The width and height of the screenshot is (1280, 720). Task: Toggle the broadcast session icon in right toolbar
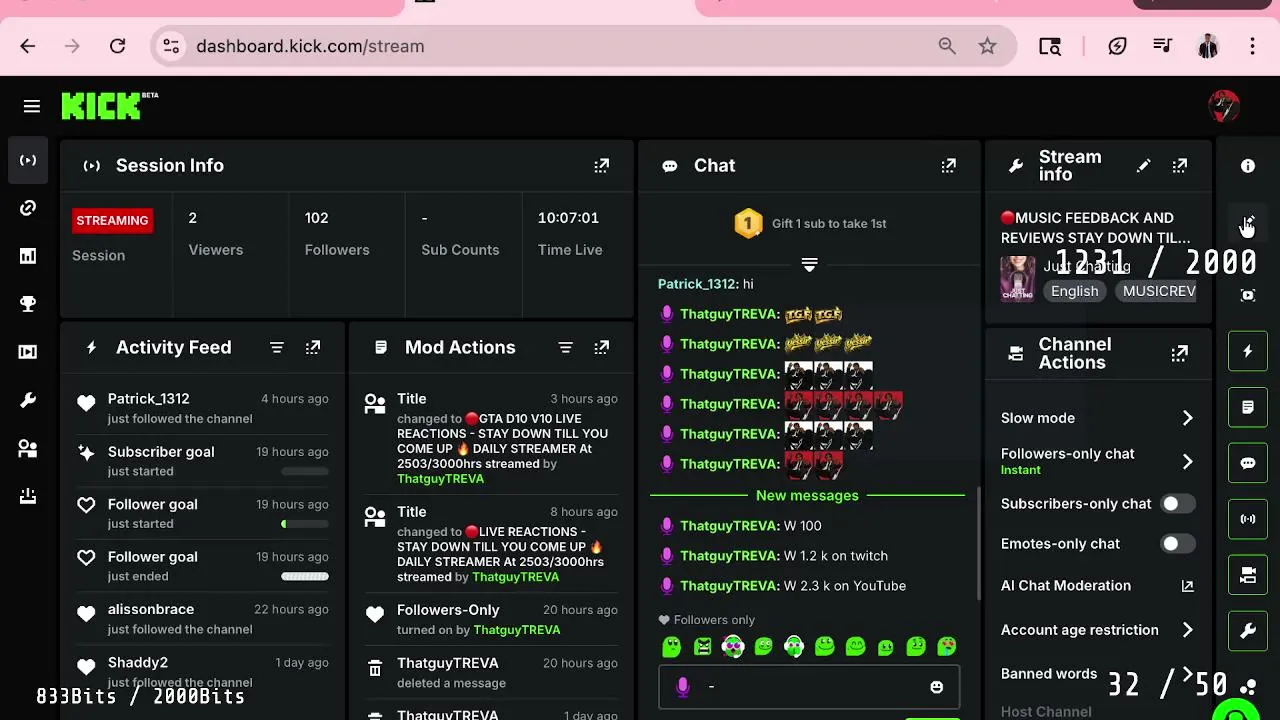pyautogui.click(x=1248, y=519)
